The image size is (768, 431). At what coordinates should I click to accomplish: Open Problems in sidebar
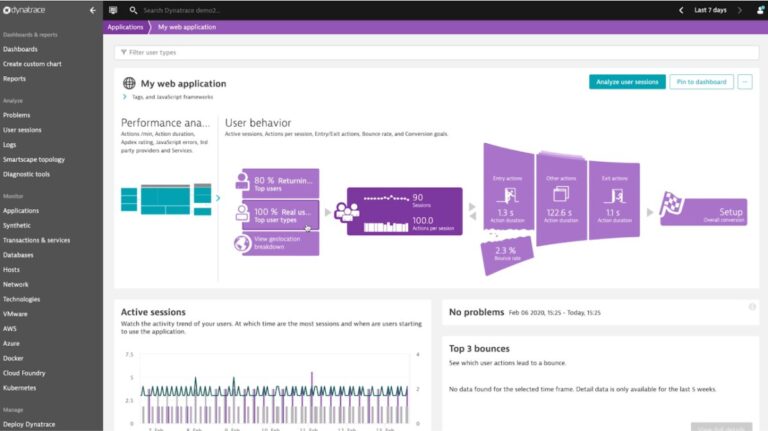pyautogui.click(x=17, y=115)
